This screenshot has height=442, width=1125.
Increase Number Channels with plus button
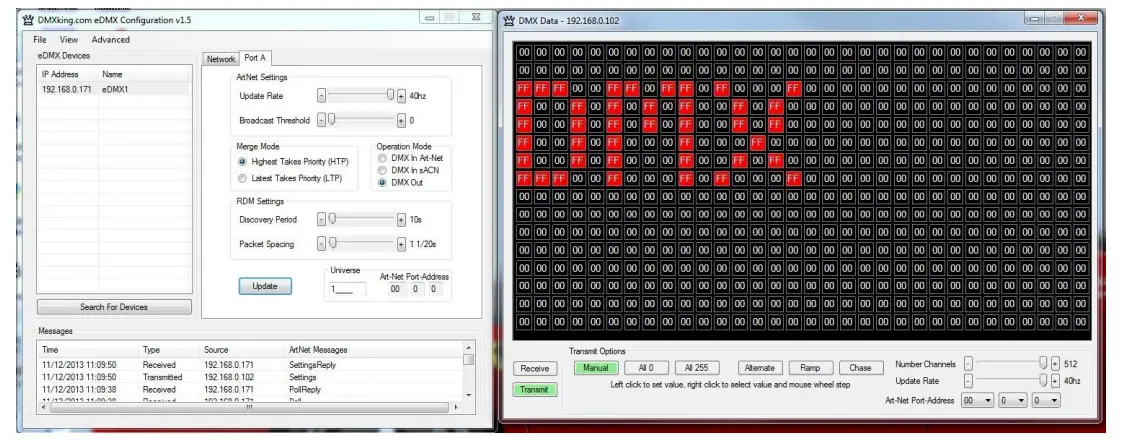coord(1055,364)
